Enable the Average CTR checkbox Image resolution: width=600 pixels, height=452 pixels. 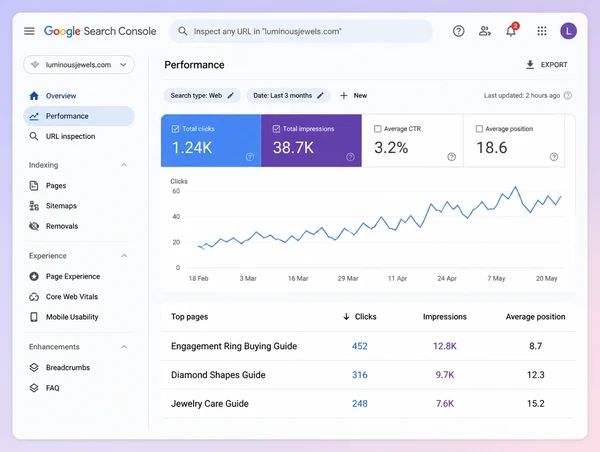pos(377,129)
